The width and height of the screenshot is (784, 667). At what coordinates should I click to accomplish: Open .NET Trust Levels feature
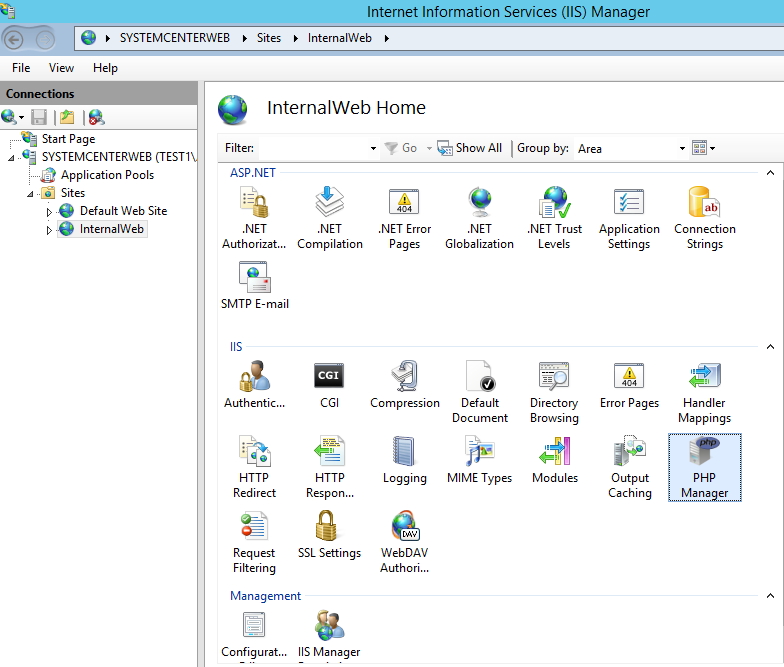pos(554,218)
